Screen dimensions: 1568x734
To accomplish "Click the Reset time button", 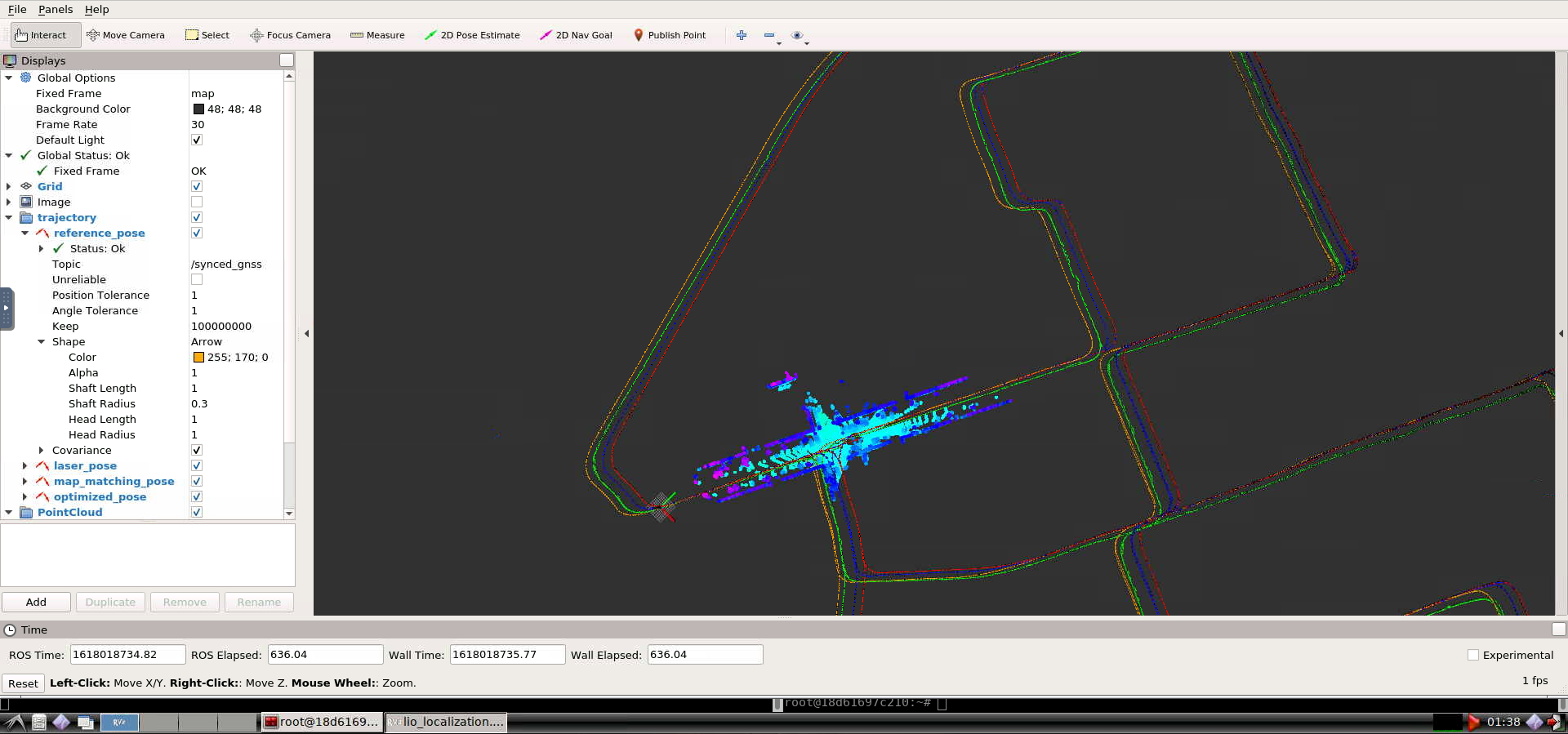I will [x=23, y=683].
